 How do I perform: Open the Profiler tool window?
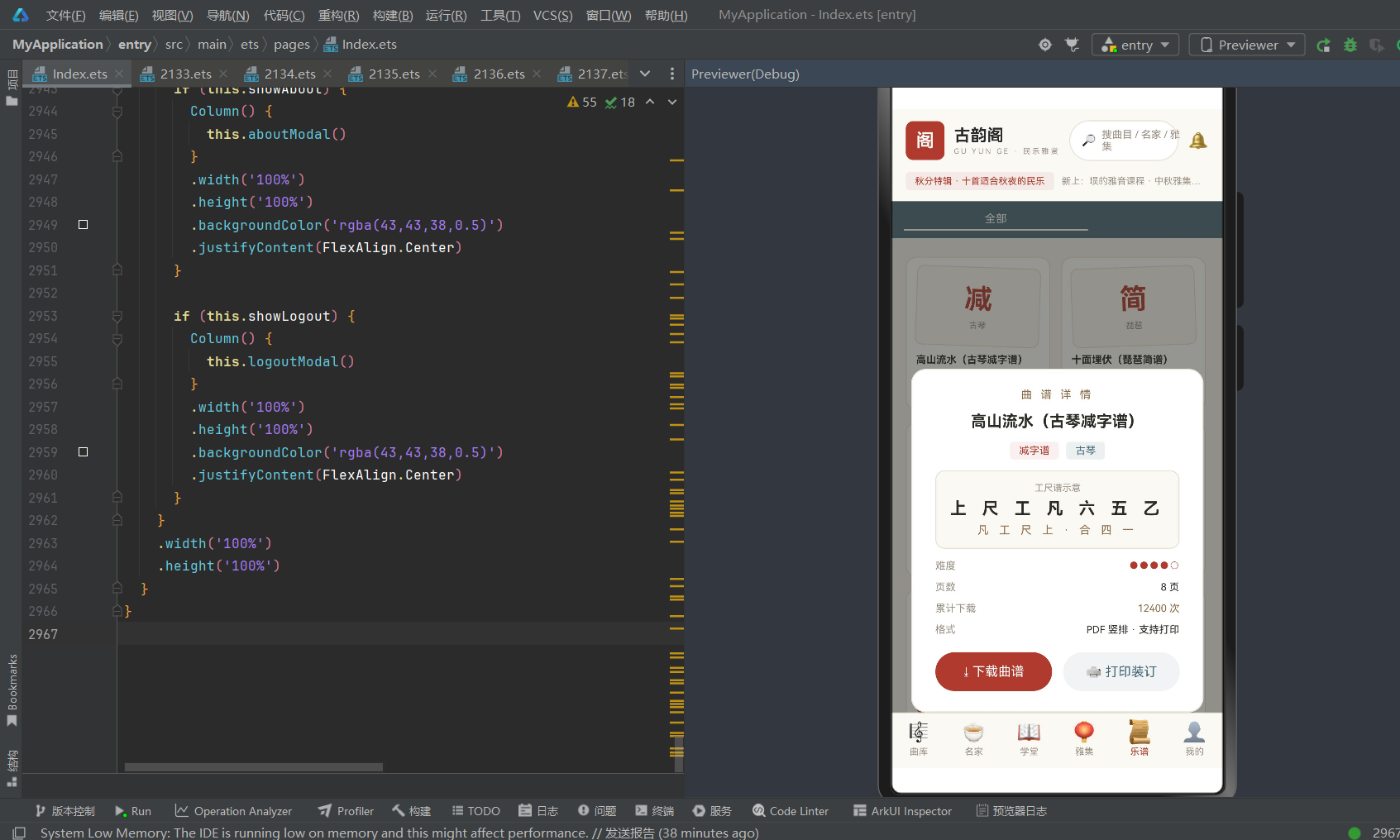tap(346, 811)
